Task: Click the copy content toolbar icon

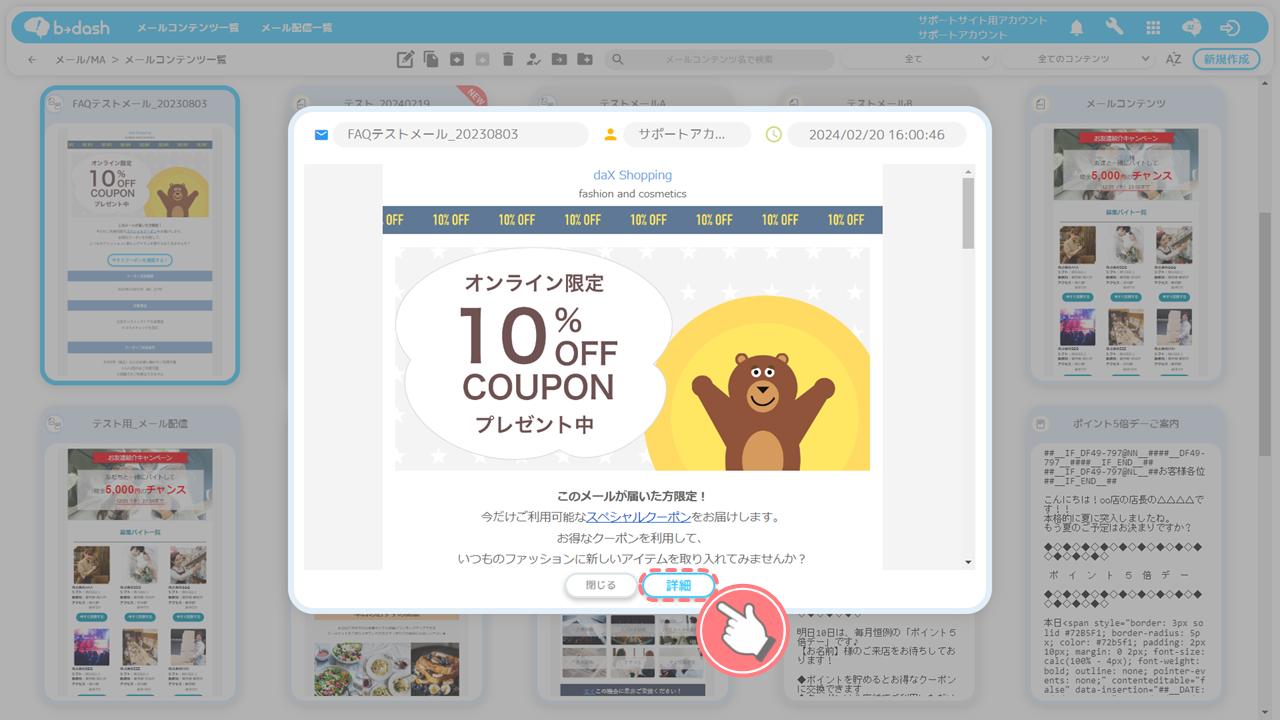Action: pos(431,60)
